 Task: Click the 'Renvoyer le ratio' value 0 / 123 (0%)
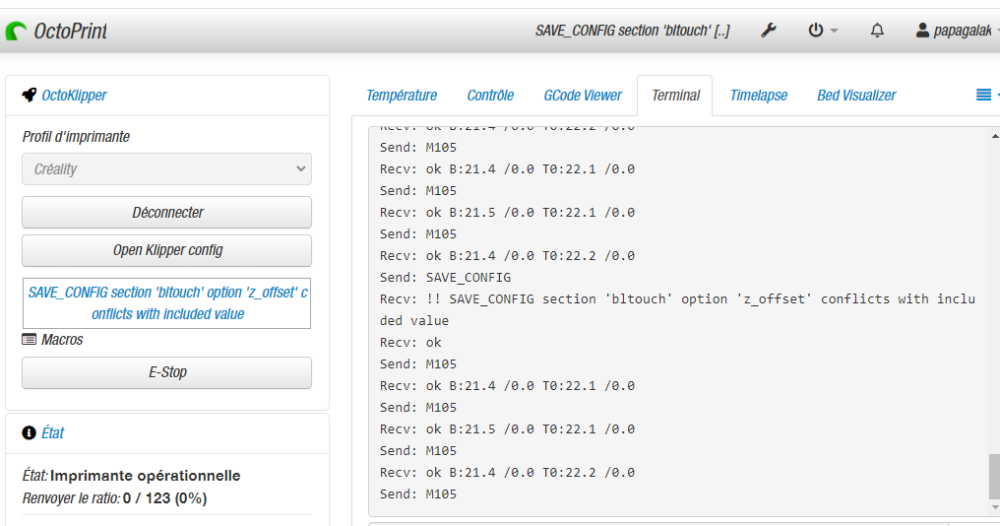(165, 498)
